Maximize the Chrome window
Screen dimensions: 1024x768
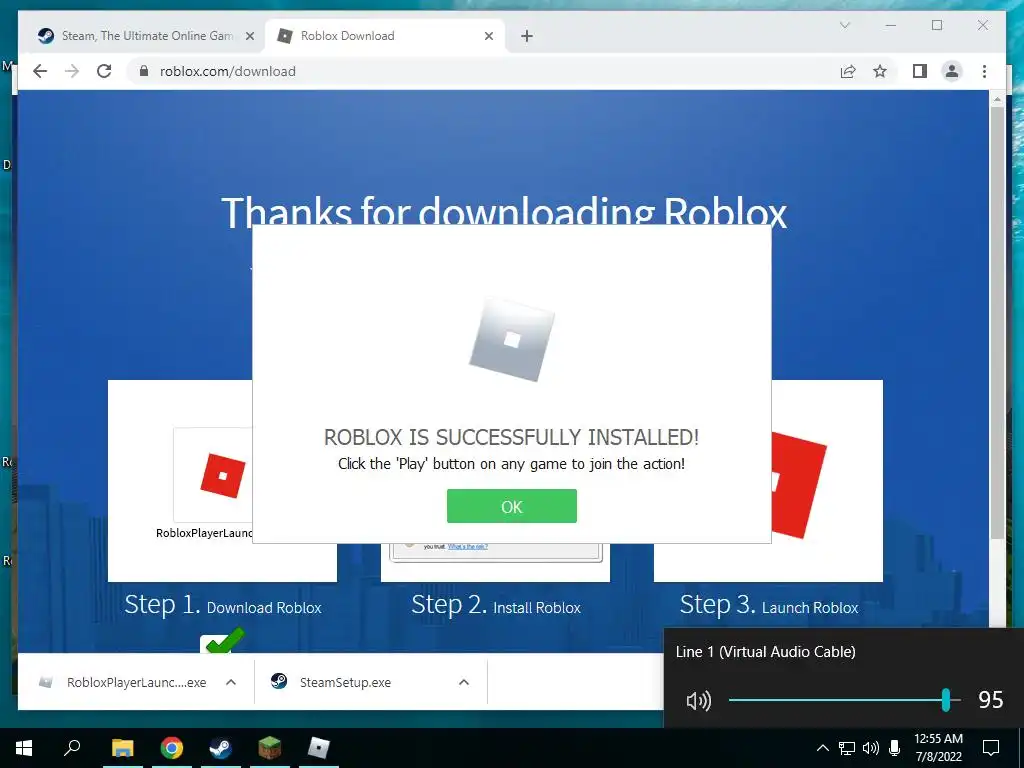point(937,25)
